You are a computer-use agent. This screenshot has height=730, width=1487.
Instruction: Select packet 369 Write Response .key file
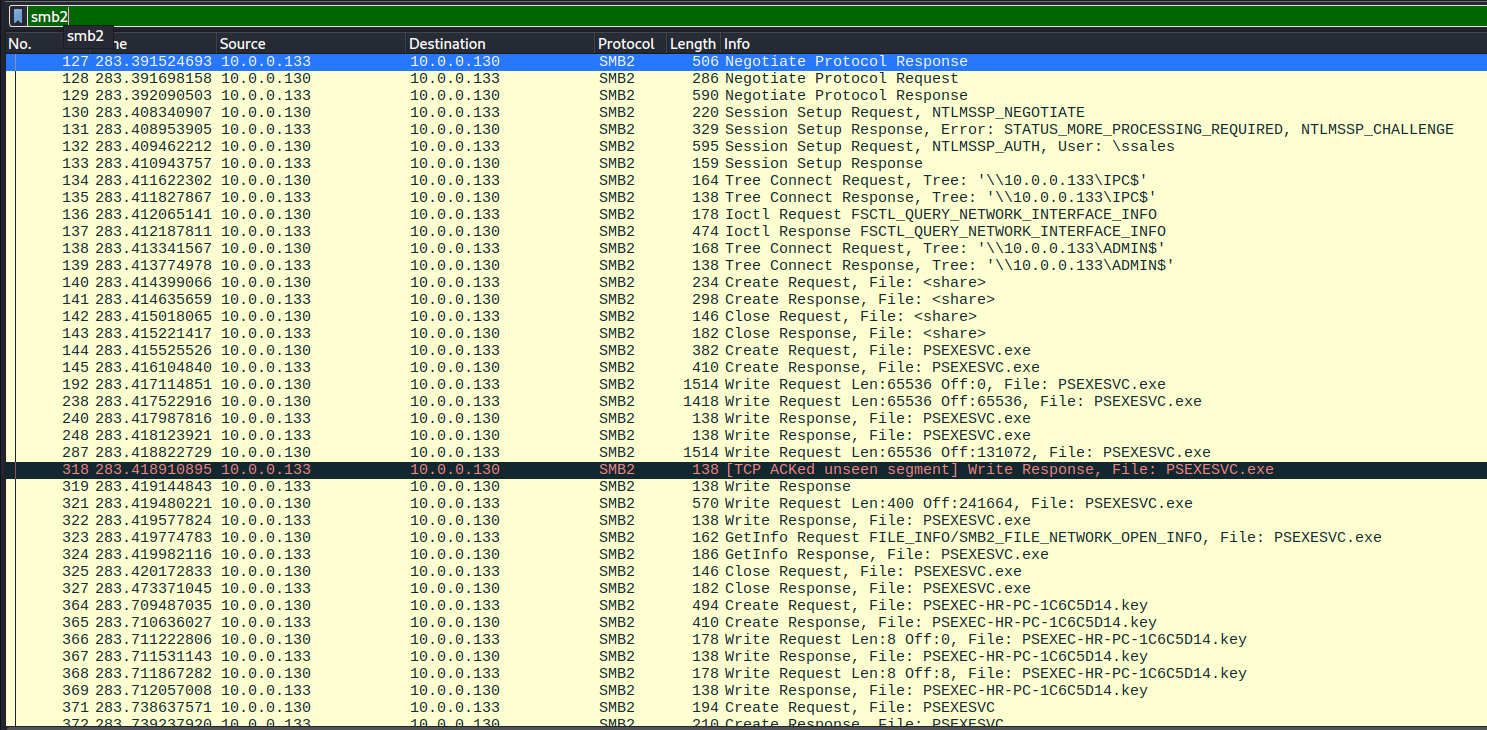745,690
